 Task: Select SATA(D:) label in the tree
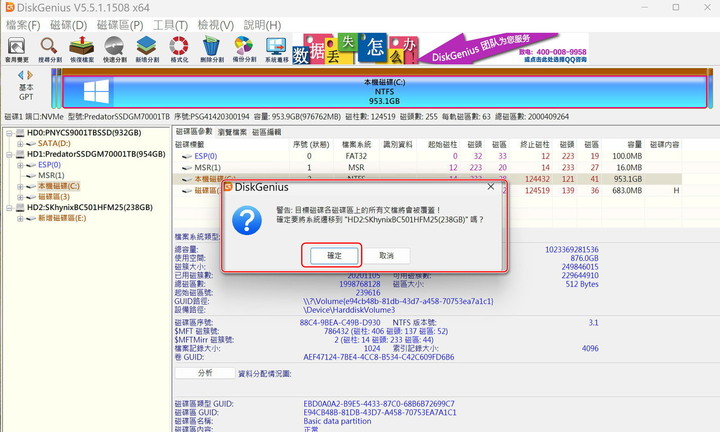[54, 144]
